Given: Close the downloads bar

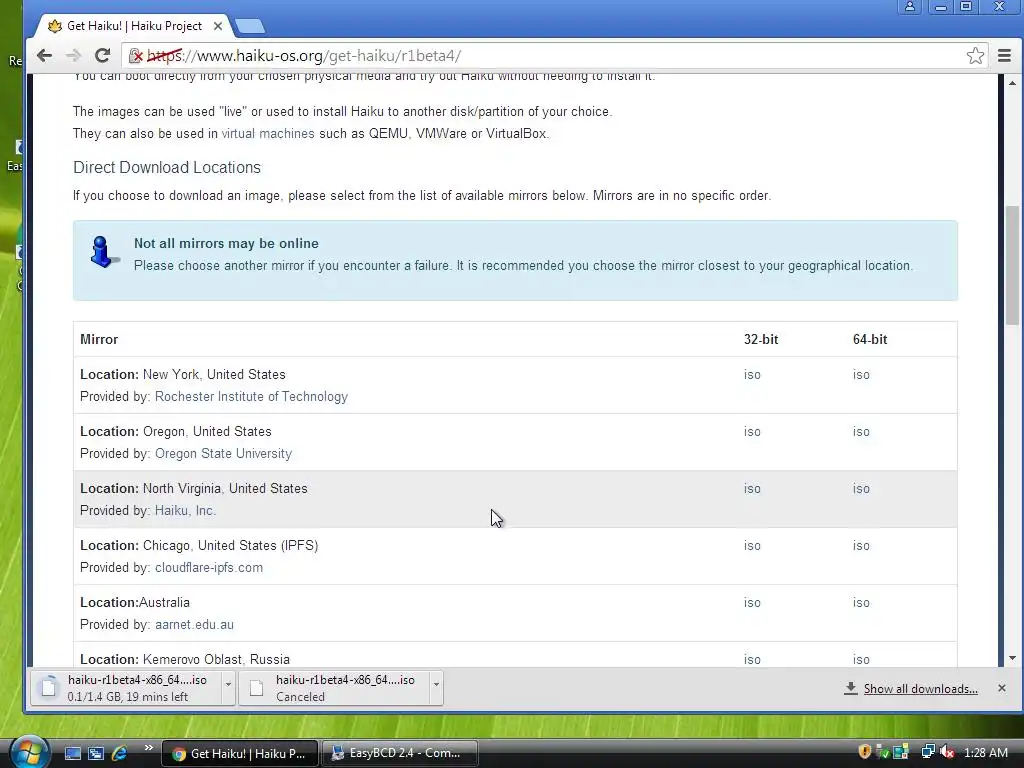Looking at the screenshot, I should tap(1002, 688).
